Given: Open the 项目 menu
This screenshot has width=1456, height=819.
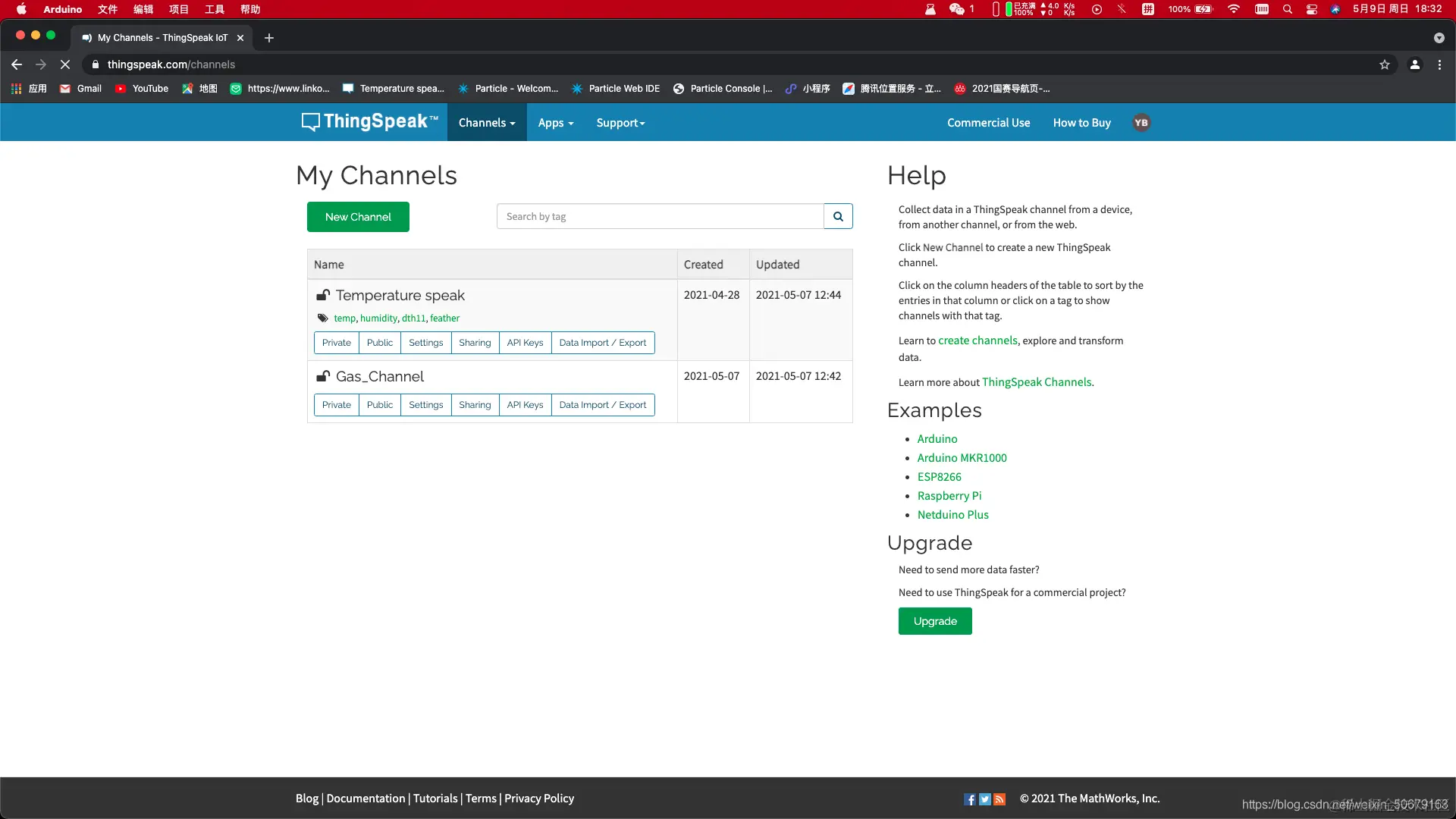Looking at the screenshot, I should pyautogui.click(x=179, y=9).
